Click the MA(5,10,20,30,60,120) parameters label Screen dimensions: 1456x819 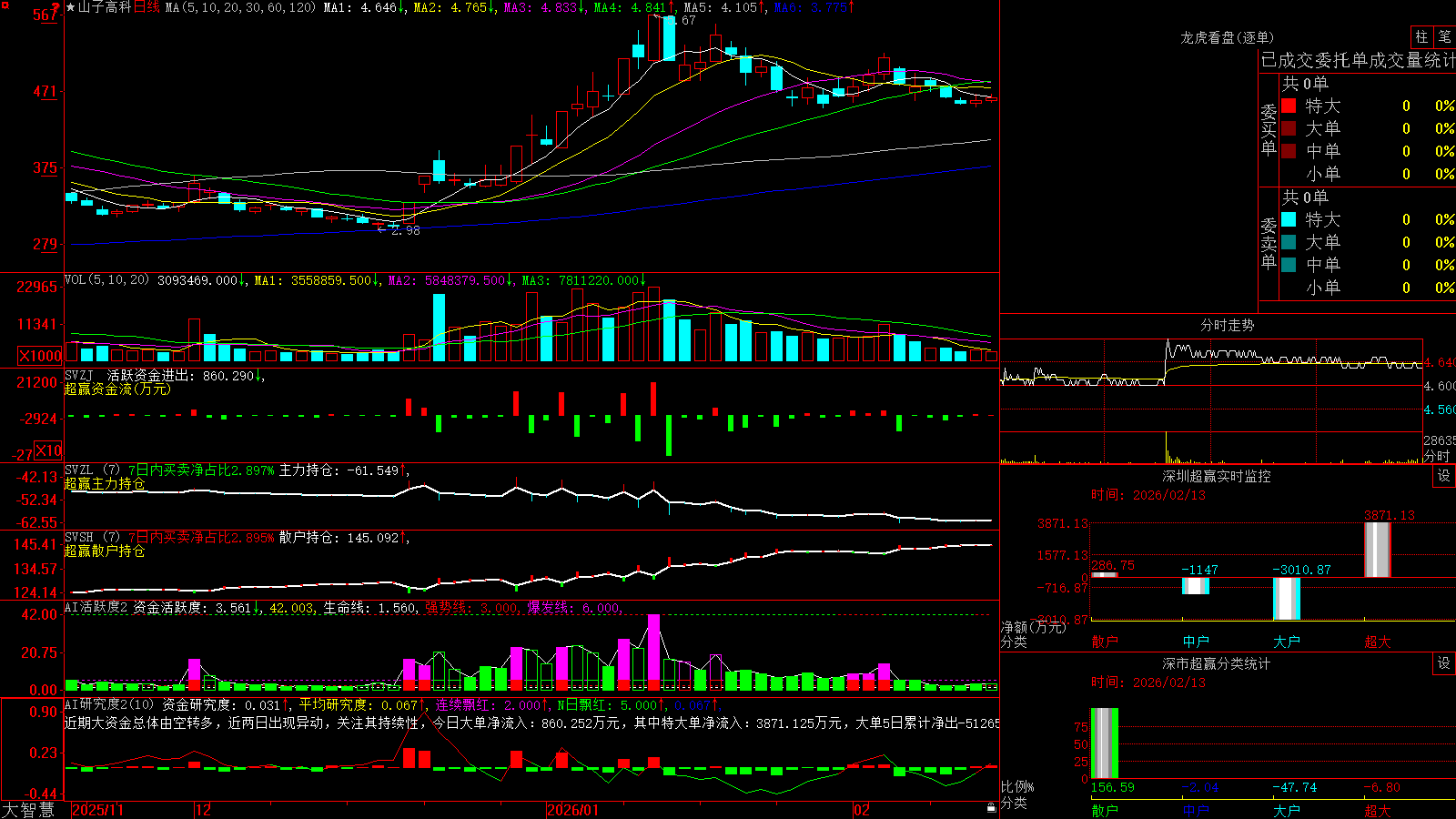241,7
